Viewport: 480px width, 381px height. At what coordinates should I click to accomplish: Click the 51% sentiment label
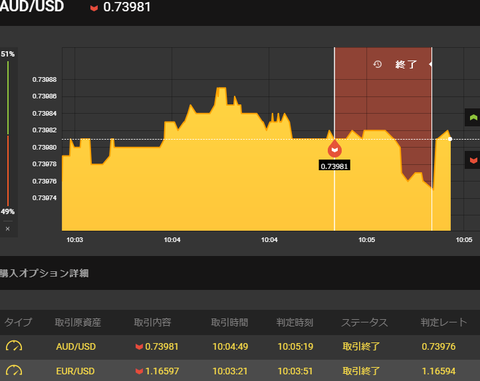tap(8, 54)
